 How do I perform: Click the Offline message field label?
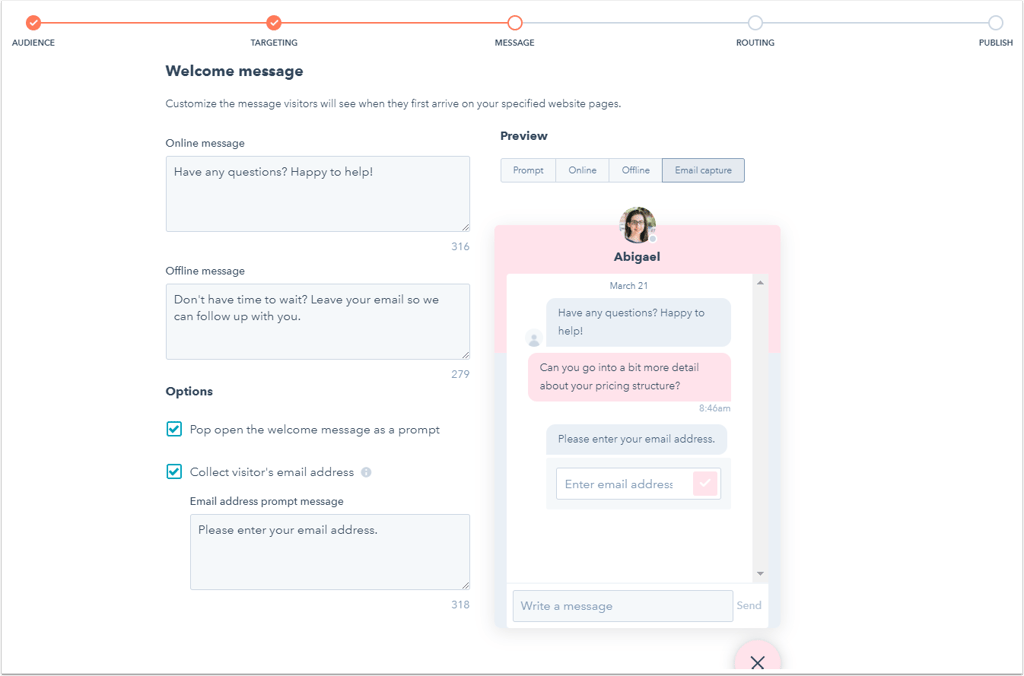pos(205,271)
